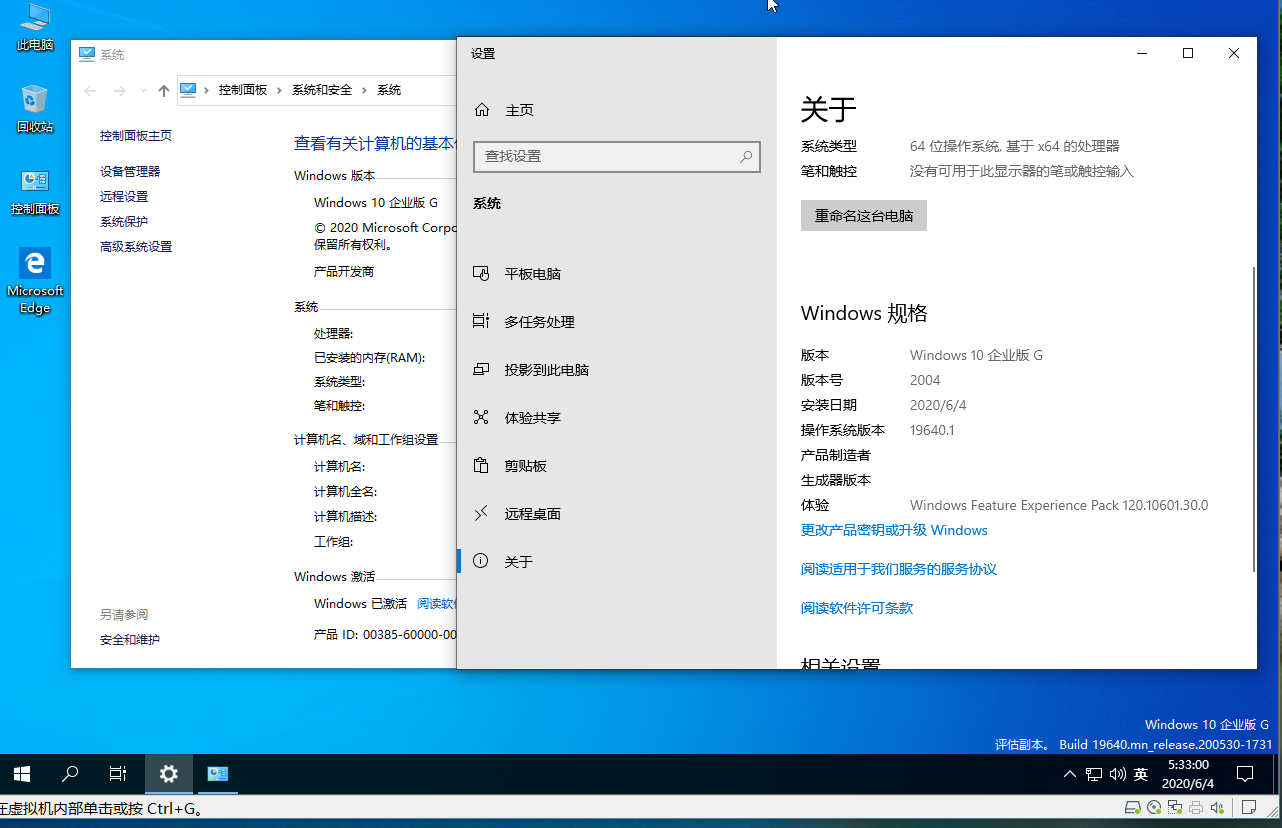Click the taskbar clock showing 5:33:00
This screenshot has height=828, width=1282.
point(1187,774)
